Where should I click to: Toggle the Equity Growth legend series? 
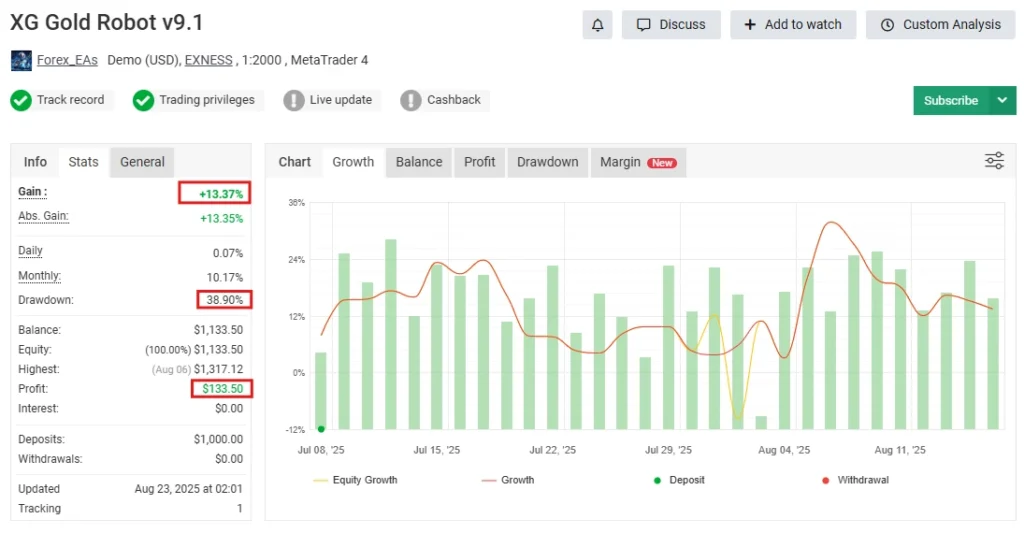click(x=355, y=480)
